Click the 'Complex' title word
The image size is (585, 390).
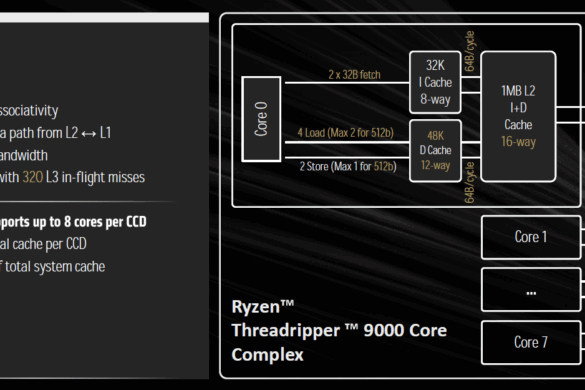click(x=268, y=355)
